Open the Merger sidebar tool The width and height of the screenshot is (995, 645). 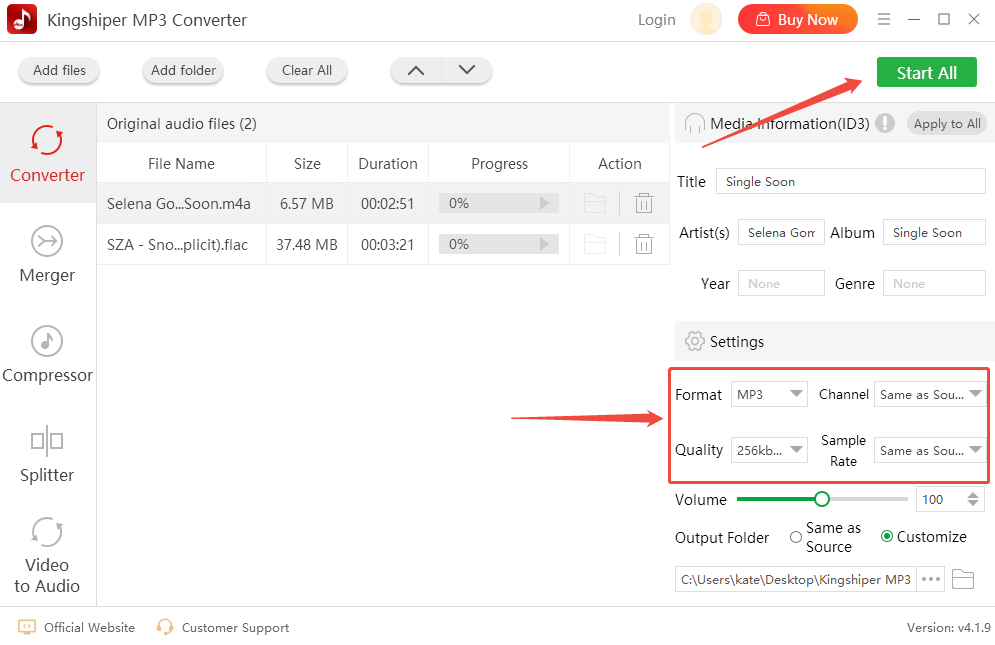pos(48,254)
